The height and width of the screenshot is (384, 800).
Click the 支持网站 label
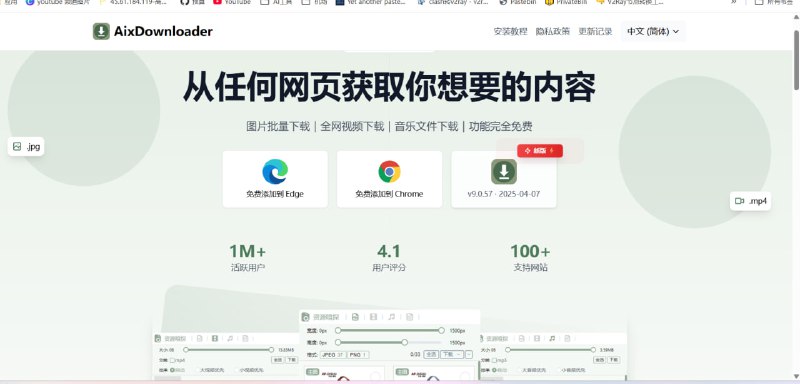tap(531, 267)
